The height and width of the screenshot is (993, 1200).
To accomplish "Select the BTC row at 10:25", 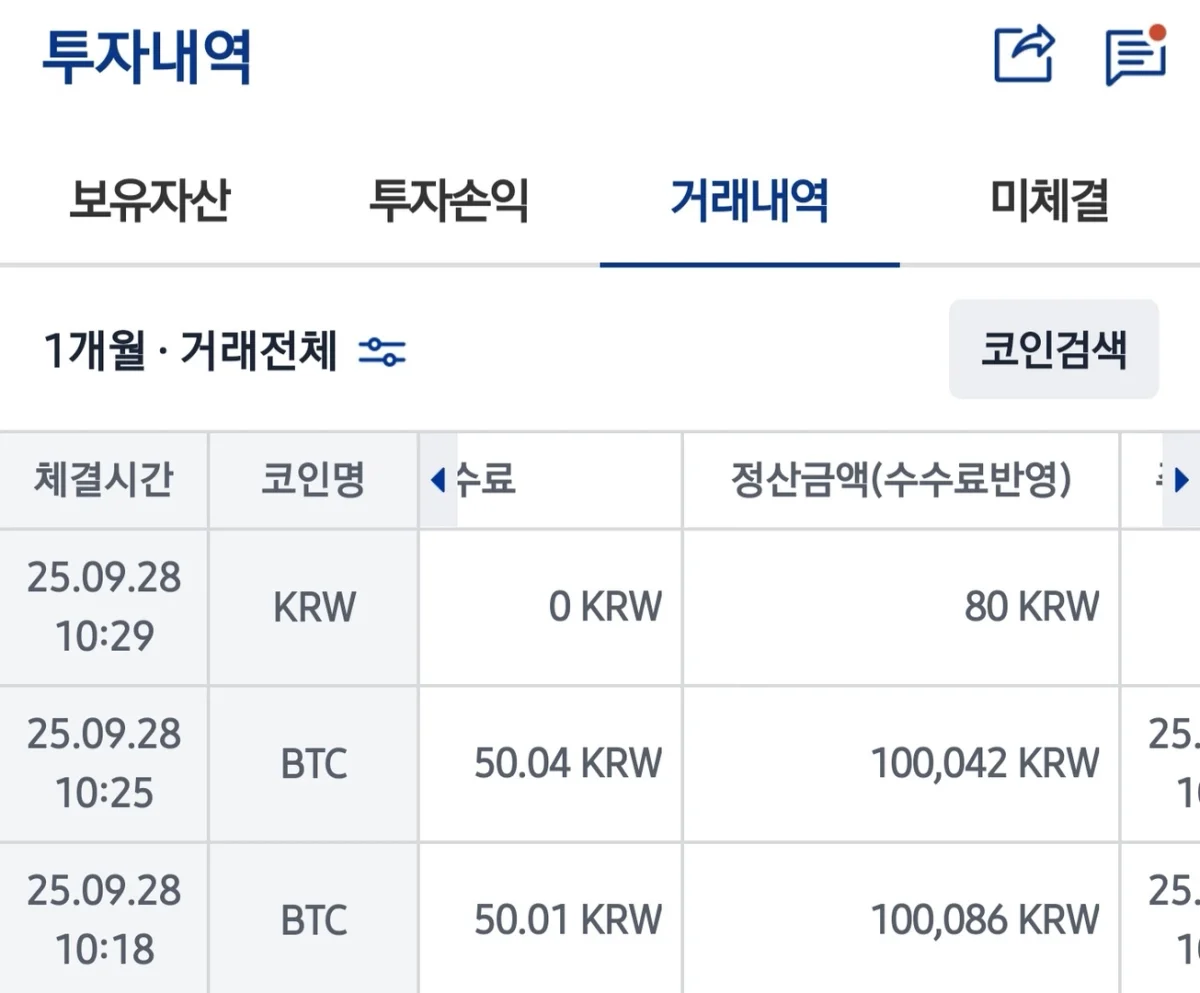I will click(x=314, y=764).
